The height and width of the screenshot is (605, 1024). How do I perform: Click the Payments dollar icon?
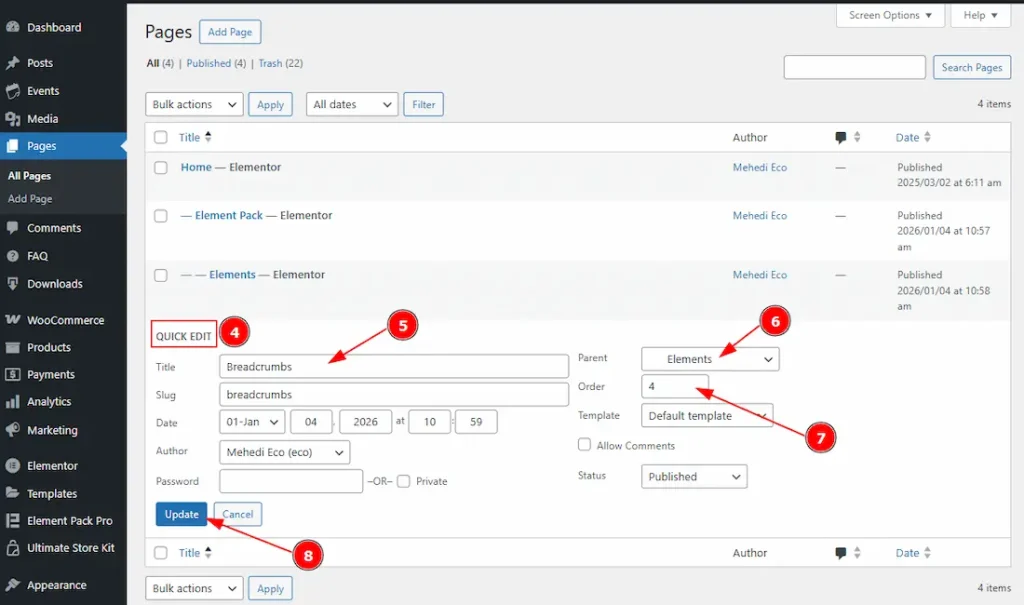click(x=12, y=374)
